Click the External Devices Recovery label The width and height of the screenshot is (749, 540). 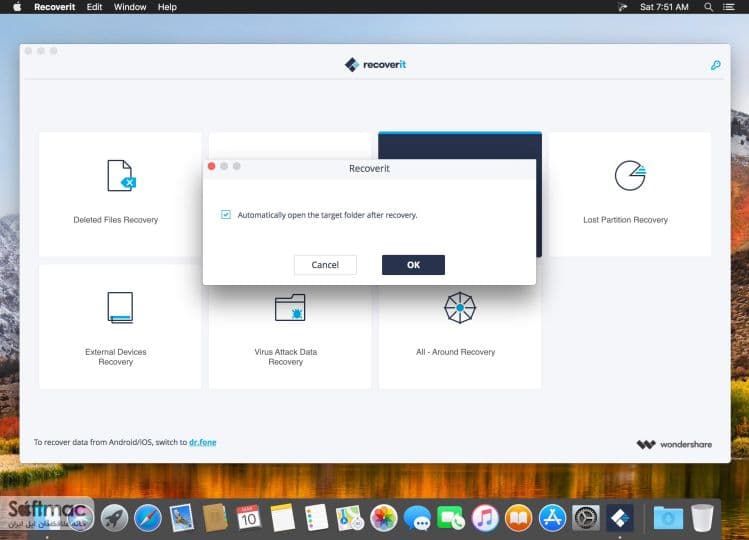(116, 357)
